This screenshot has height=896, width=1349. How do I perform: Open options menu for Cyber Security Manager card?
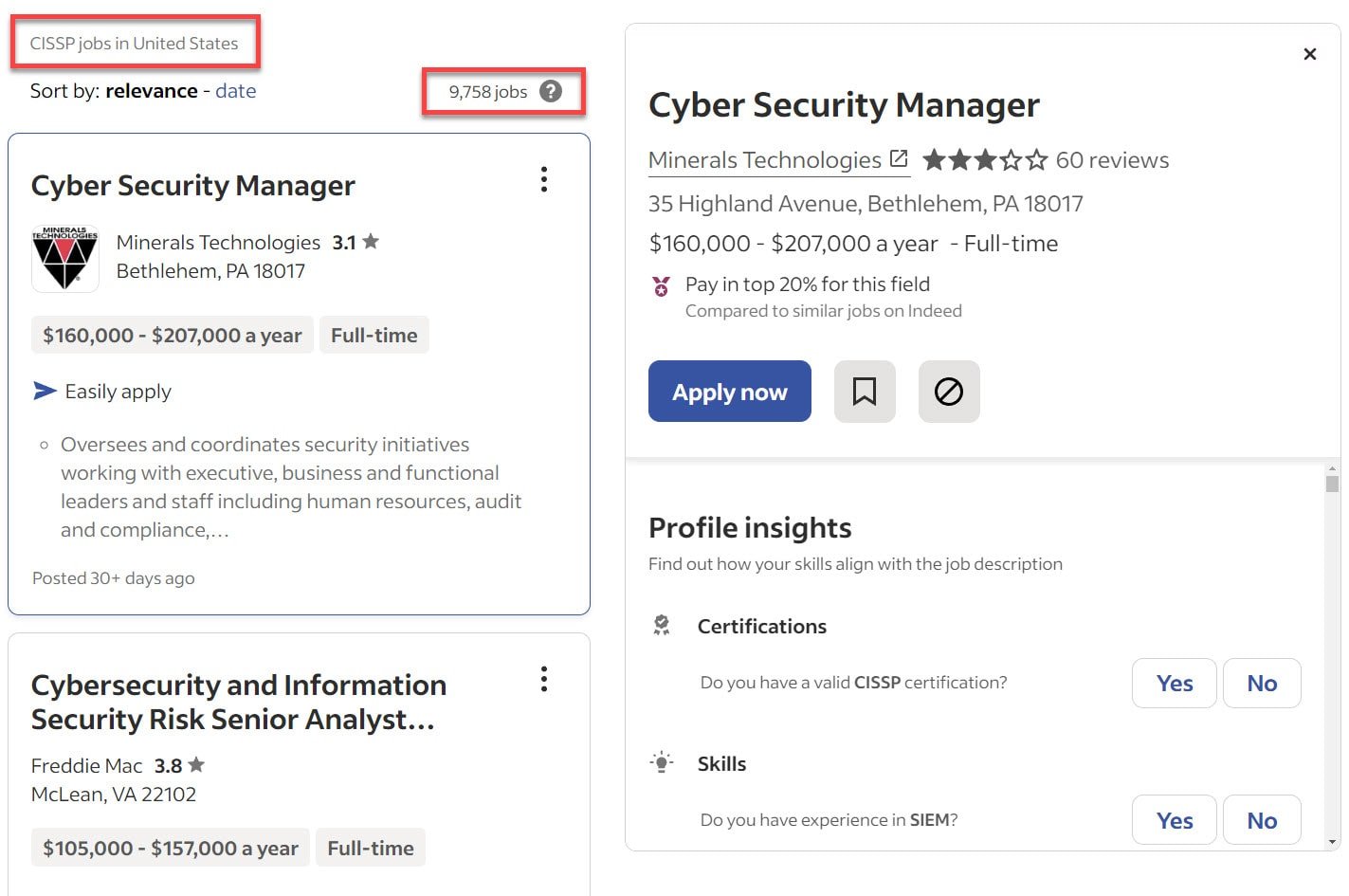point(544,179)
